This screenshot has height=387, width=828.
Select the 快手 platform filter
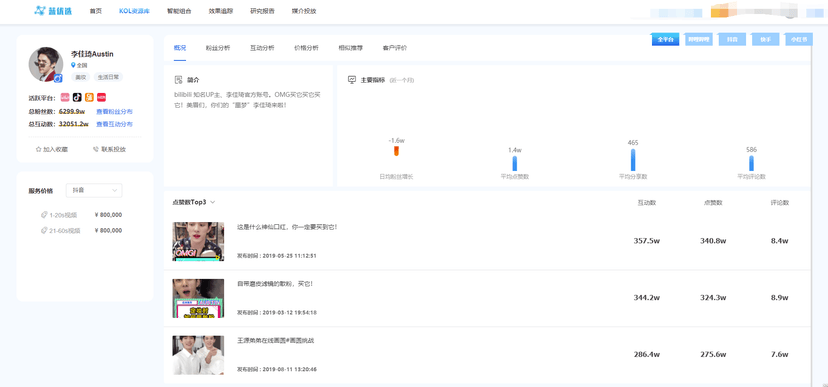click(766, 40)
